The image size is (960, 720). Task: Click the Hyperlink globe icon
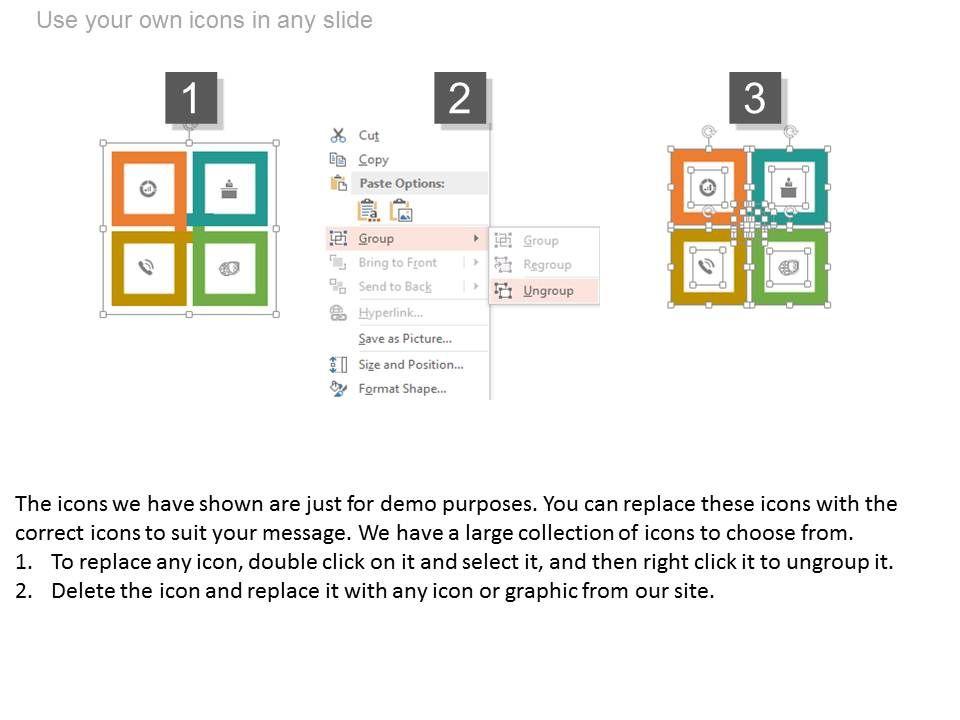tap(338, 313)
